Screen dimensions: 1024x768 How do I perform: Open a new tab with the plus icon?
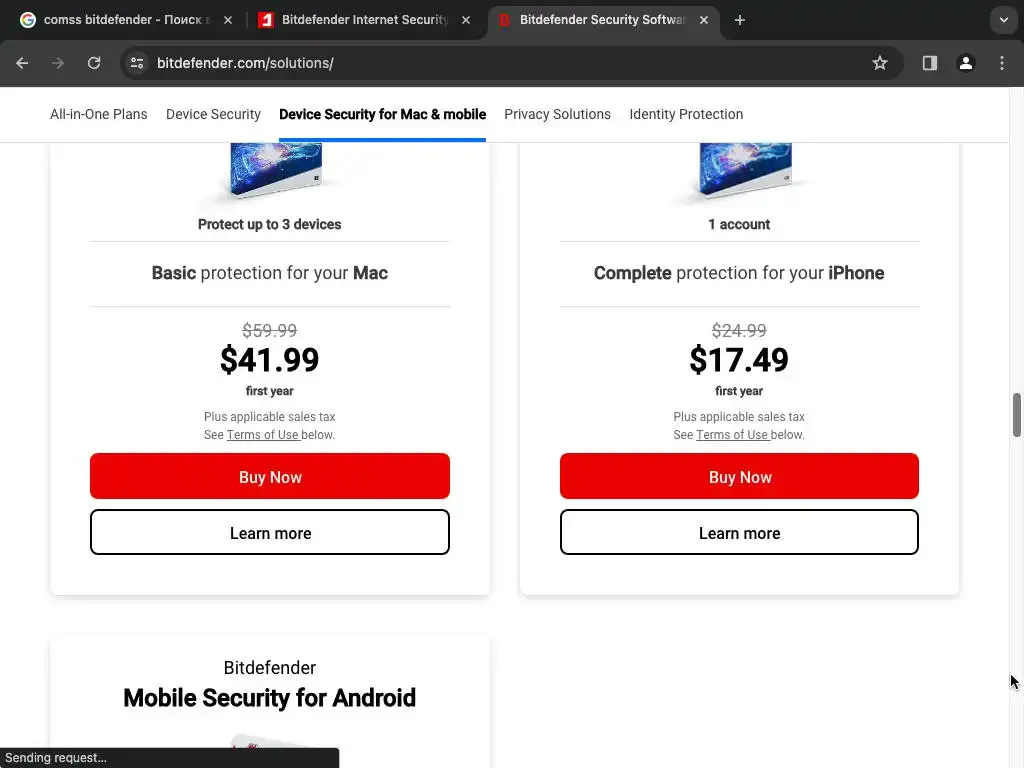[740, 20]
